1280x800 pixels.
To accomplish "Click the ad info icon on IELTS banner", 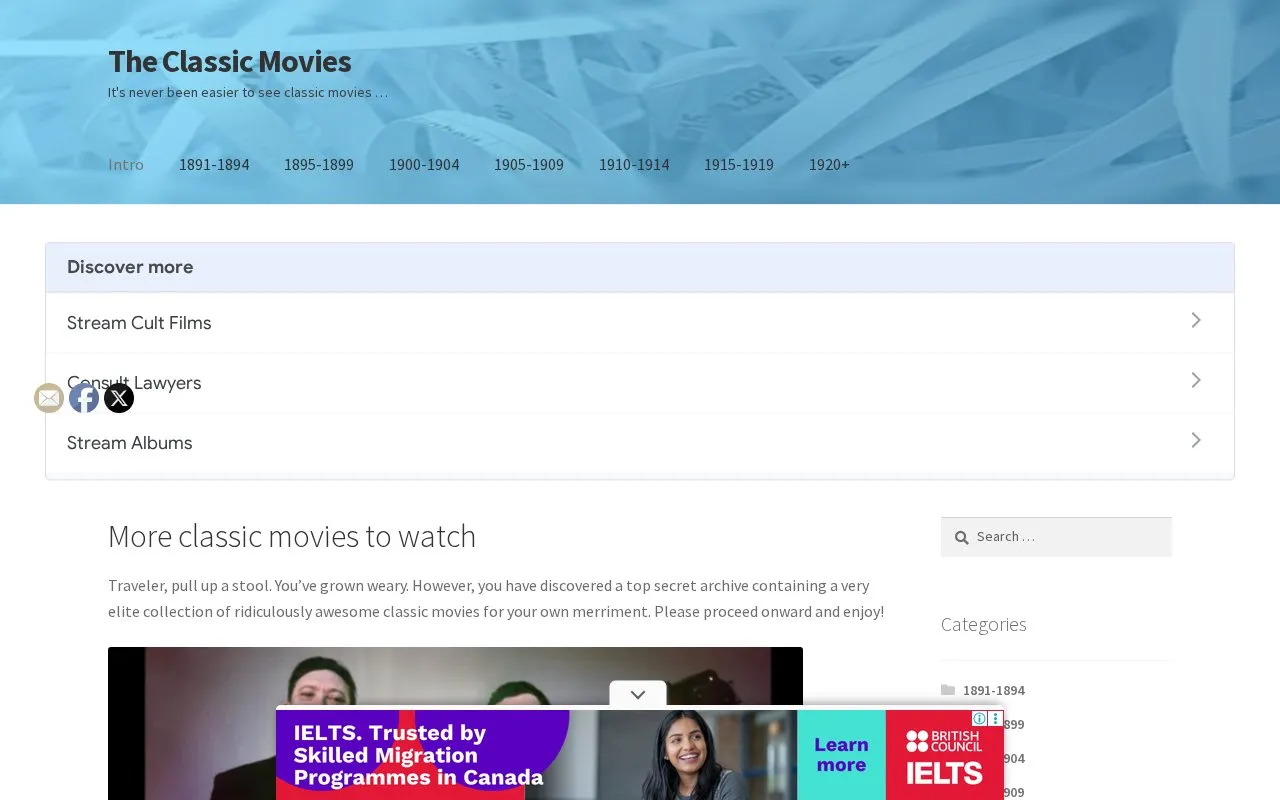I will pos(980,718).
